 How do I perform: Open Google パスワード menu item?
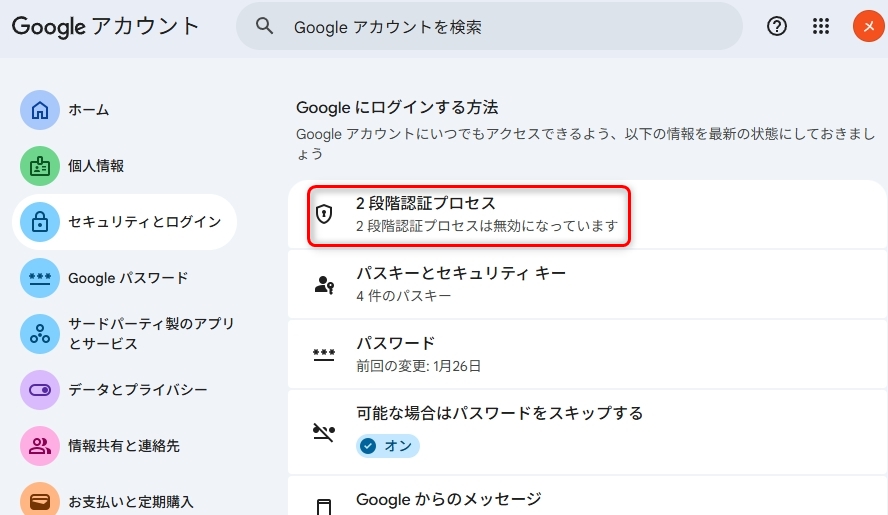[124, 278]
